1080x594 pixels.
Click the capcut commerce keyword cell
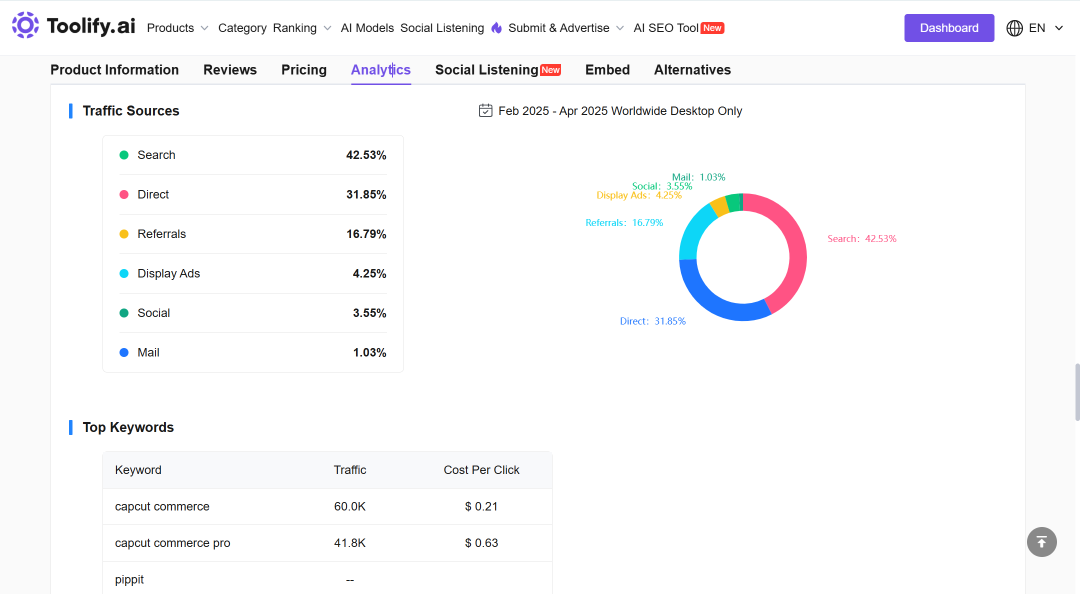(x=163, y=506)
